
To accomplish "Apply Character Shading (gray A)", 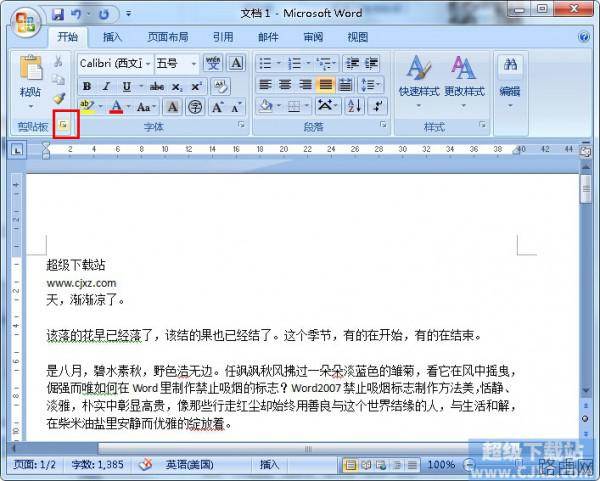I will tap(173, 107).
